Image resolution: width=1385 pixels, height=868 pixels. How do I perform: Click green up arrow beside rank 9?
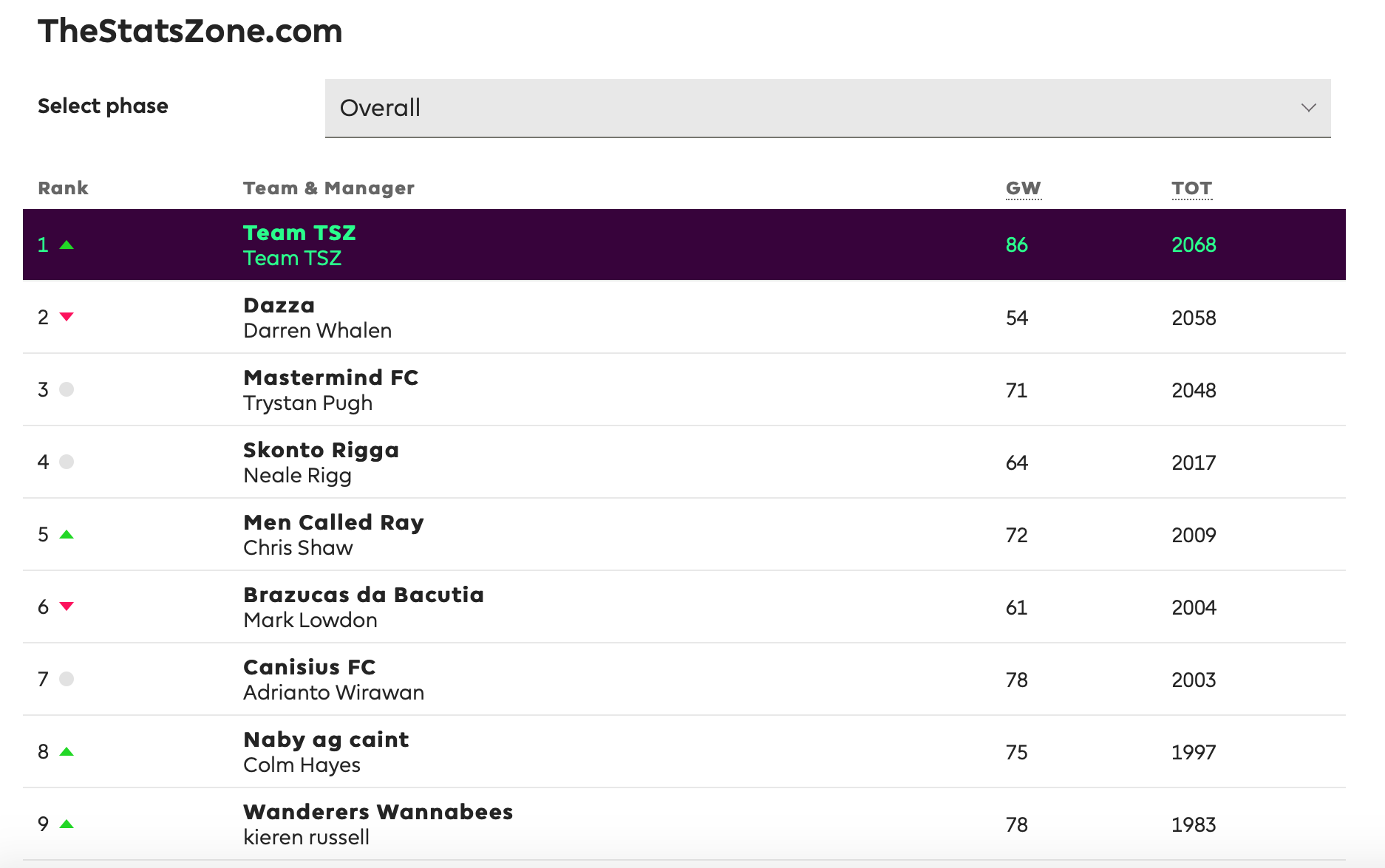click(67, 824)
